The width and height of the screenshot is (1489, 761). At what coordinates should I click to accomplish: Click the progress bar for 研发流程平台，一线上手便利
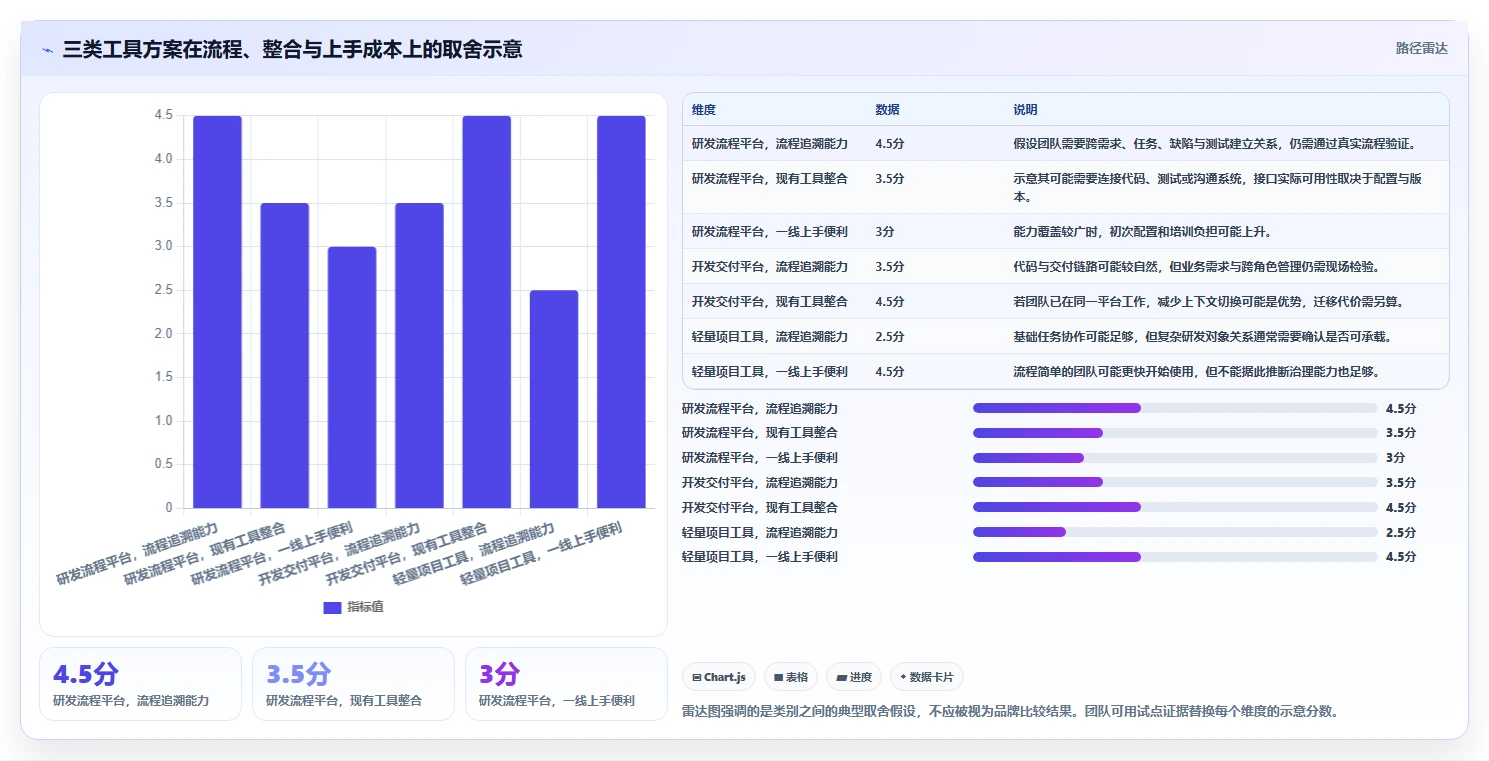click(x=1175, y=458)
